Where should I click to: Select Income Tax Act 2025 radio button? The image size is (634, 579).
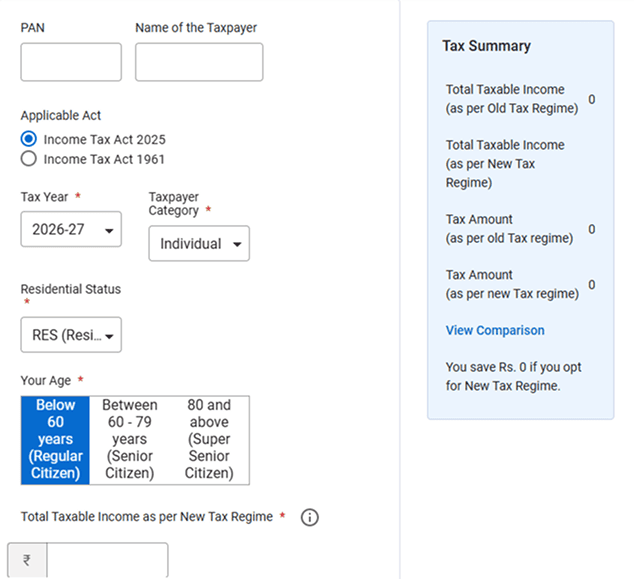click(x=29, y=139)
